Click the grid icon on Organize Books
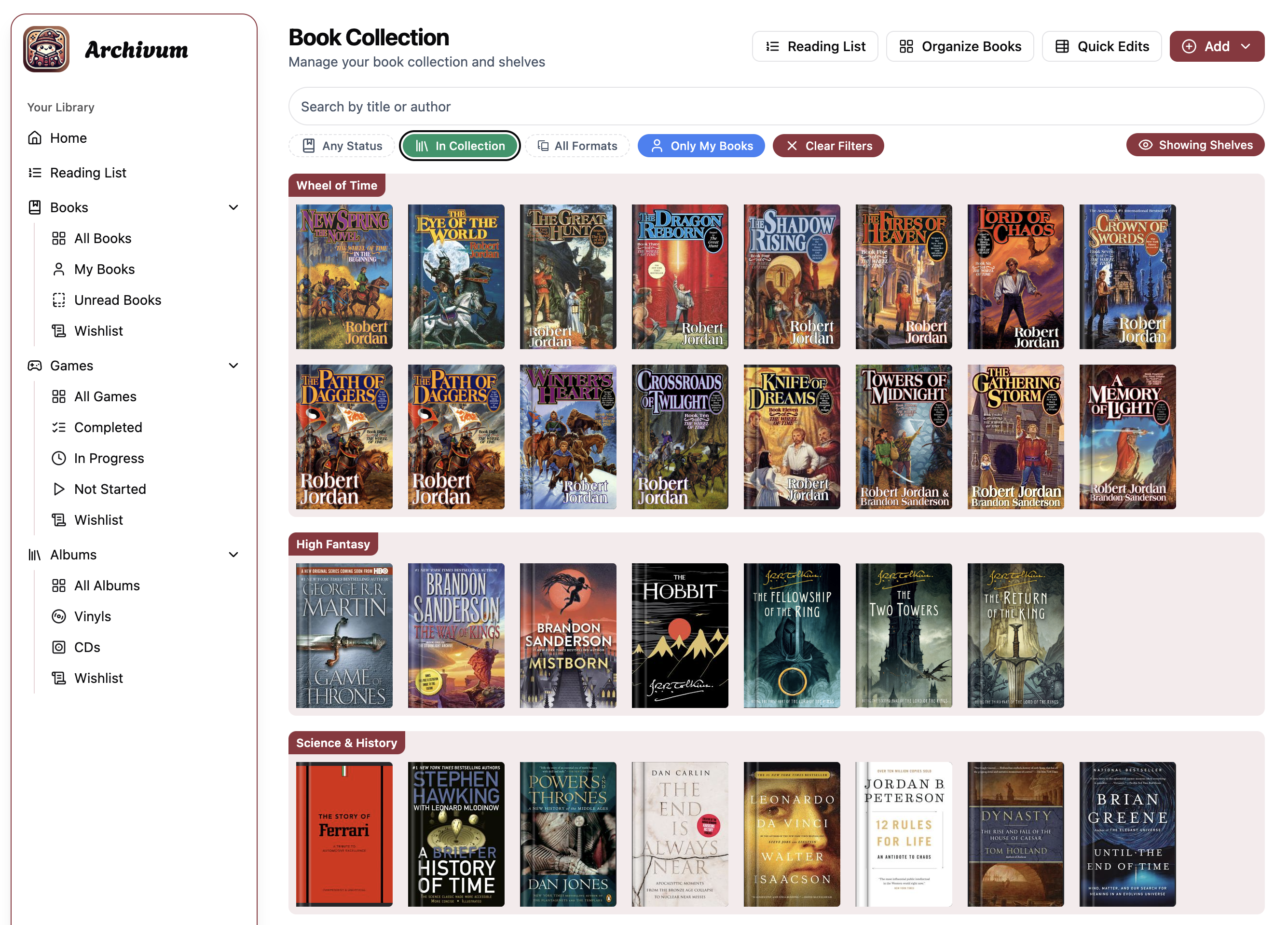This screenshot has width=1288, height=925. point(906,47)
